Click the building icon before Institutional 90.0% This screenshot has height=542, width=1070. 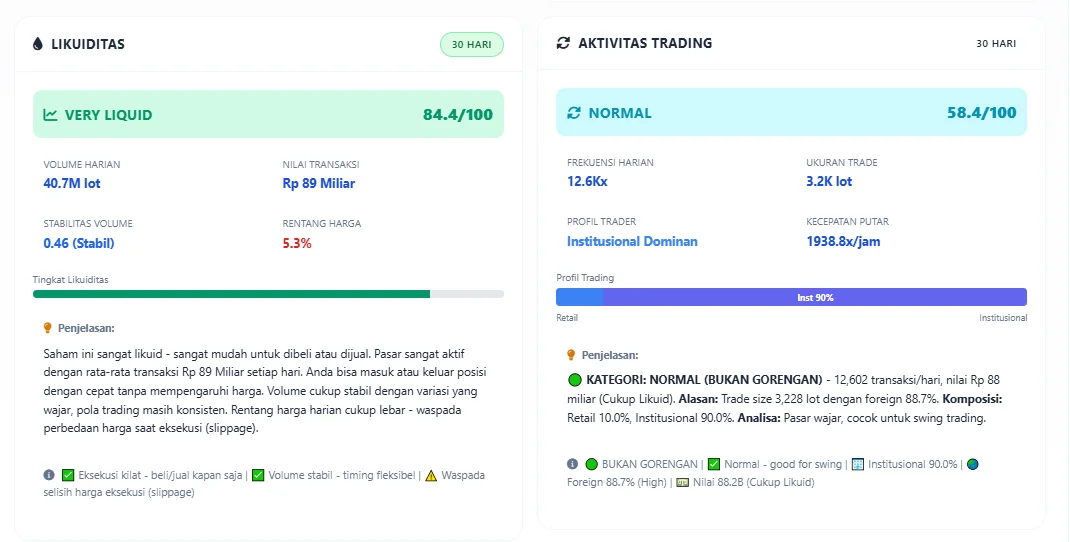coord(857,464)
